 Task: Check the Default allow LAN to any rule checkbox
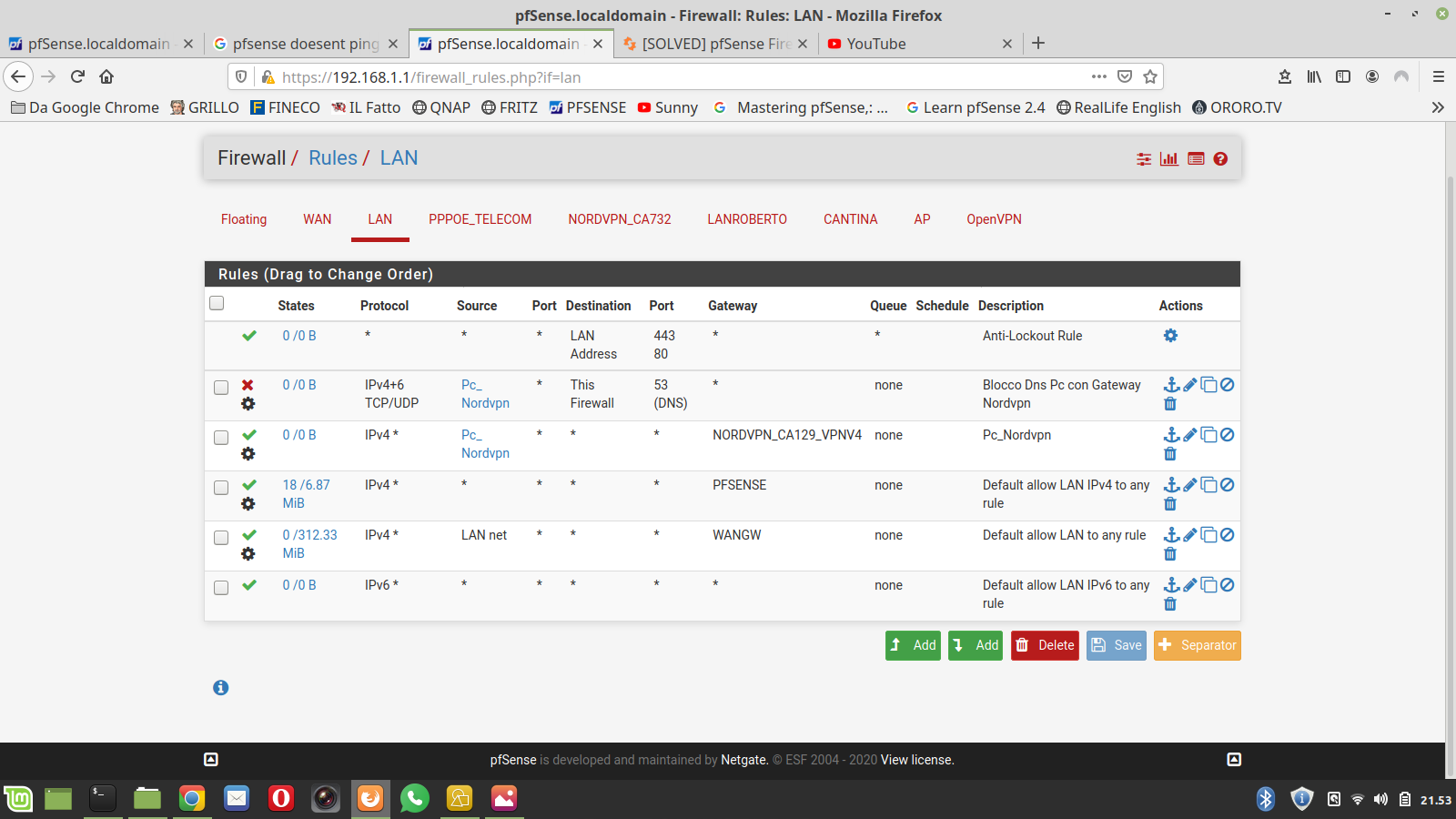[x=221, y=538]
